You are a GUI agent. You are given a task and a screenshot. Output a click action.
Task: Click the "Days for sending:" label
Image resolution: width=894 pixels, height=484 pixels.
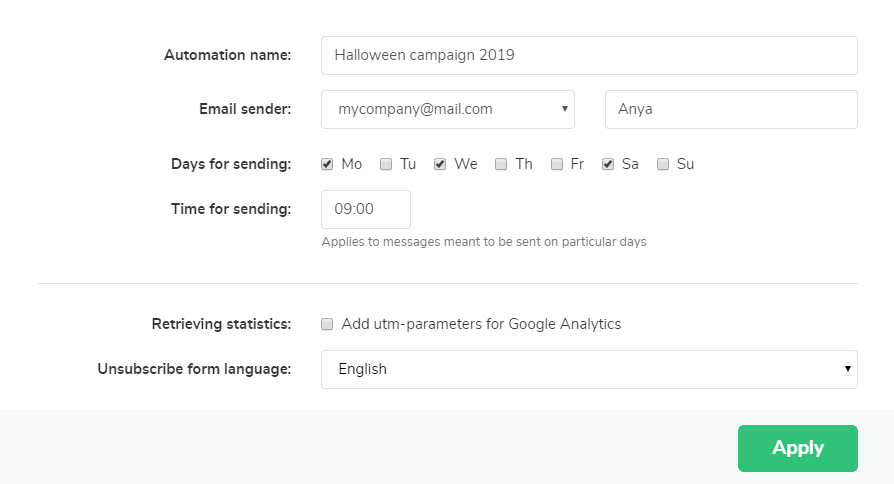coord(231,164)
